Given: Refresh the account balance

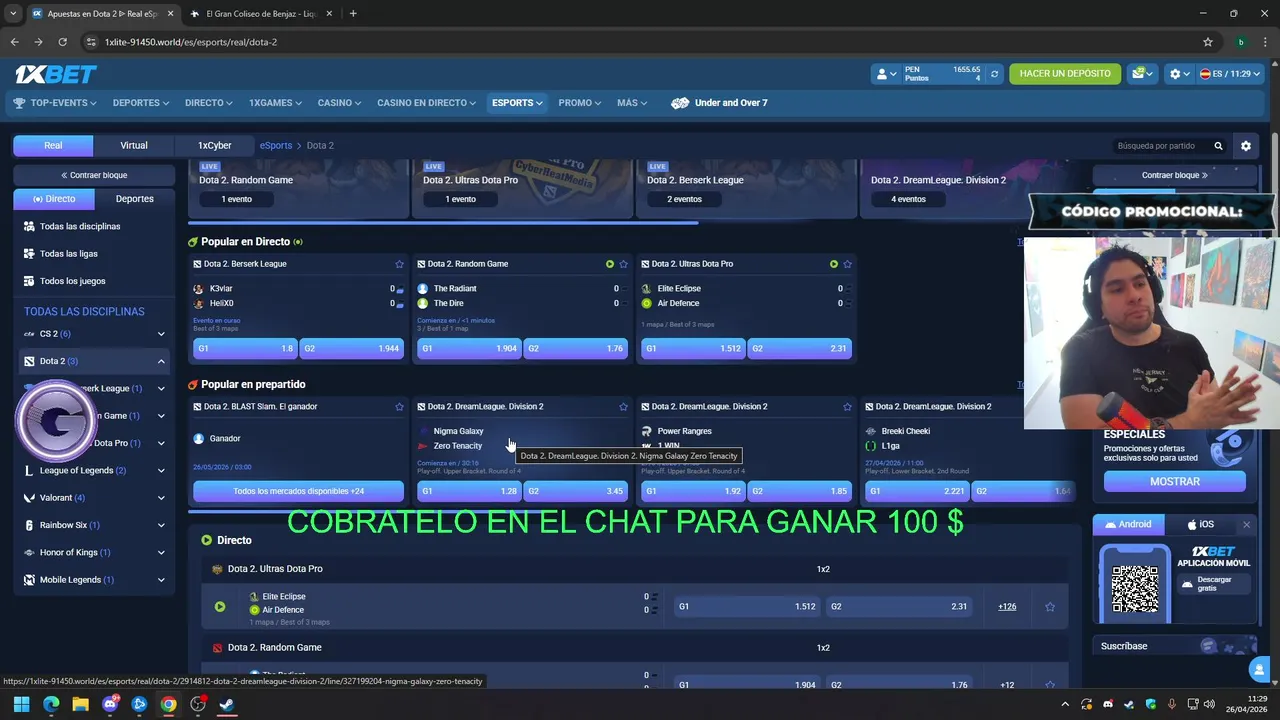Looking at the screenshot, I should 994,74.
